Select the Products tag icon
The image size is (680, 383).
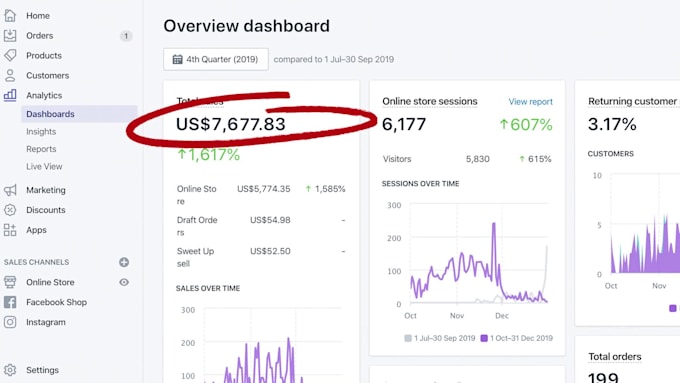coord(10,56)
